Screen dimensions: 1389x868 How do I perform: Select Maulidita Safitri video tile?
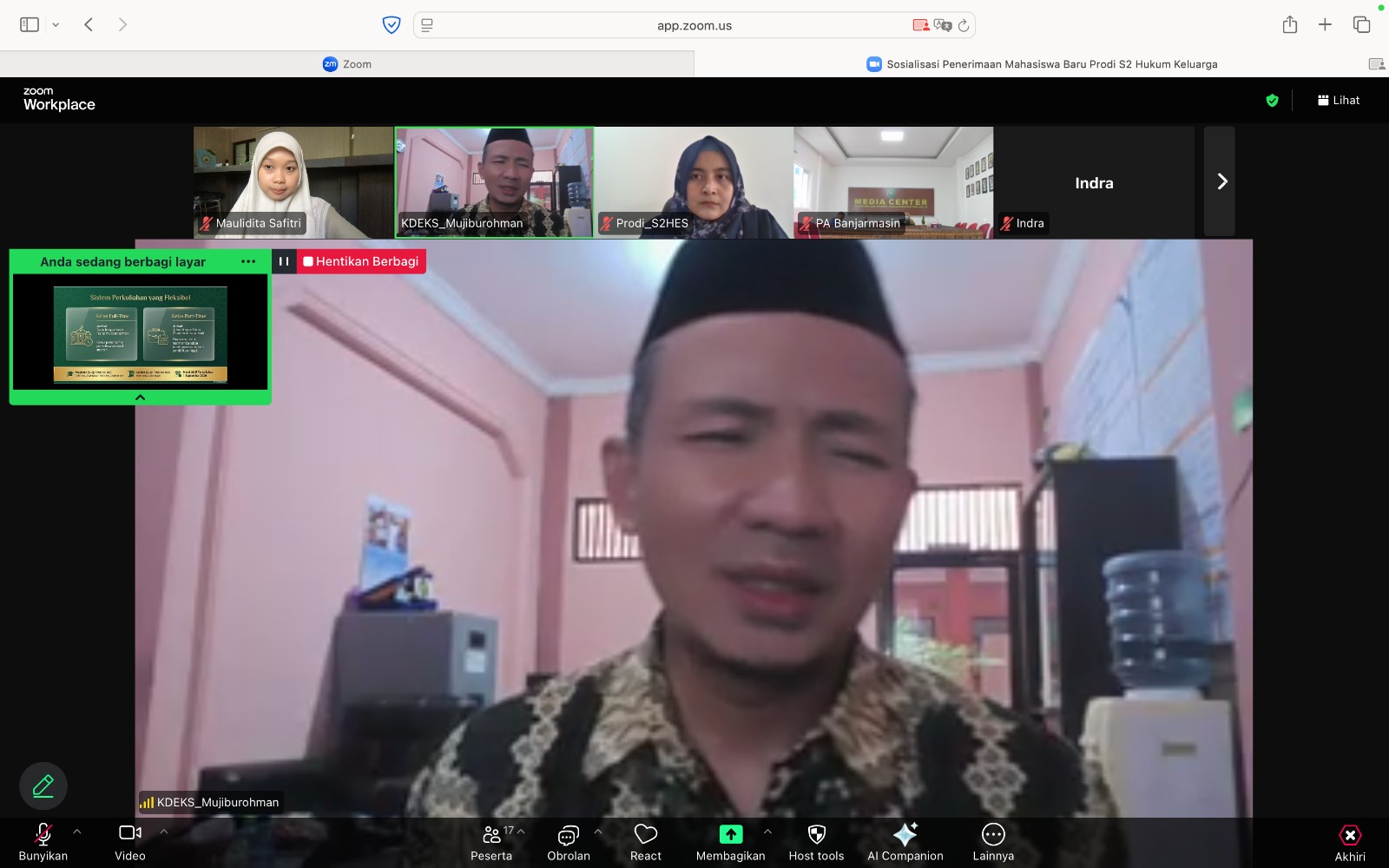(x=293, y=182)
